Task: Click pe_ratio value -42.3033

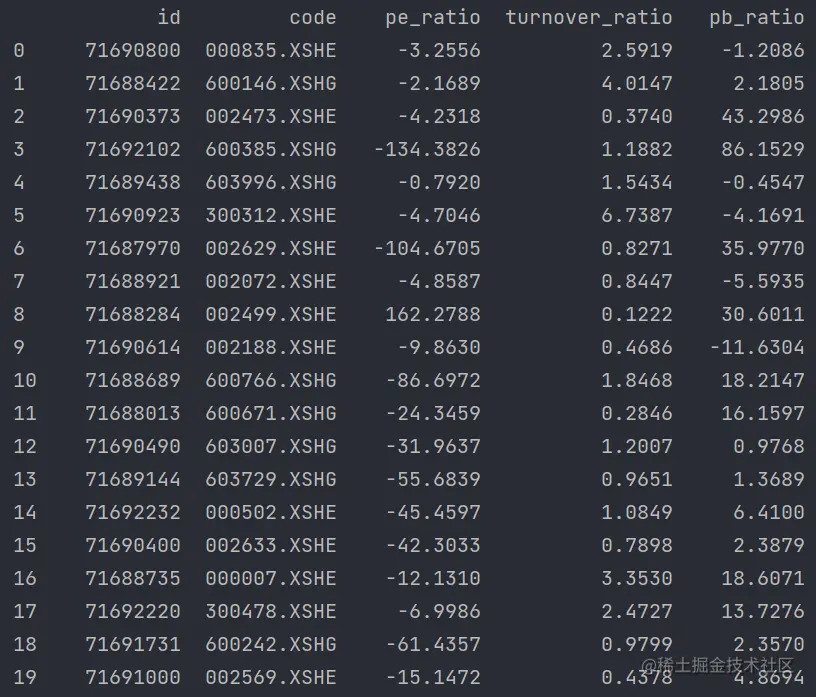Action: click(x=433, y=546)
